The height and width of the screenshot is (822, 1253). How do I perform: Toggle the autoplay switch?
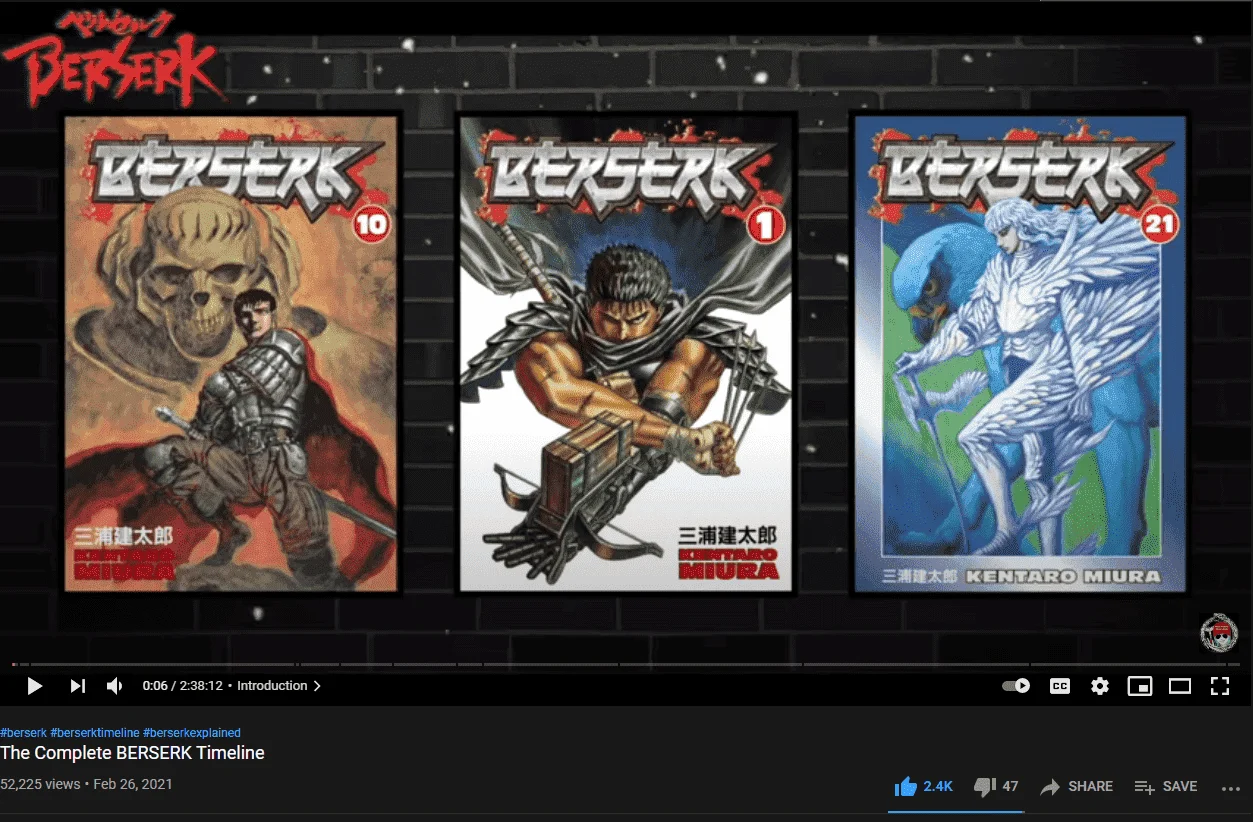point(1016,686)
